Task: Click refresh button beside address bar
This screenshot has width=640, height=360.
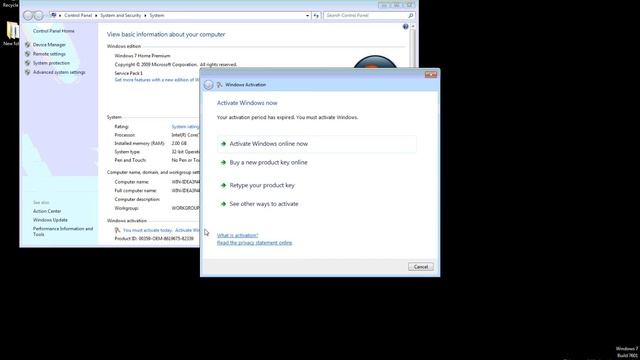Action: point(316,16)
